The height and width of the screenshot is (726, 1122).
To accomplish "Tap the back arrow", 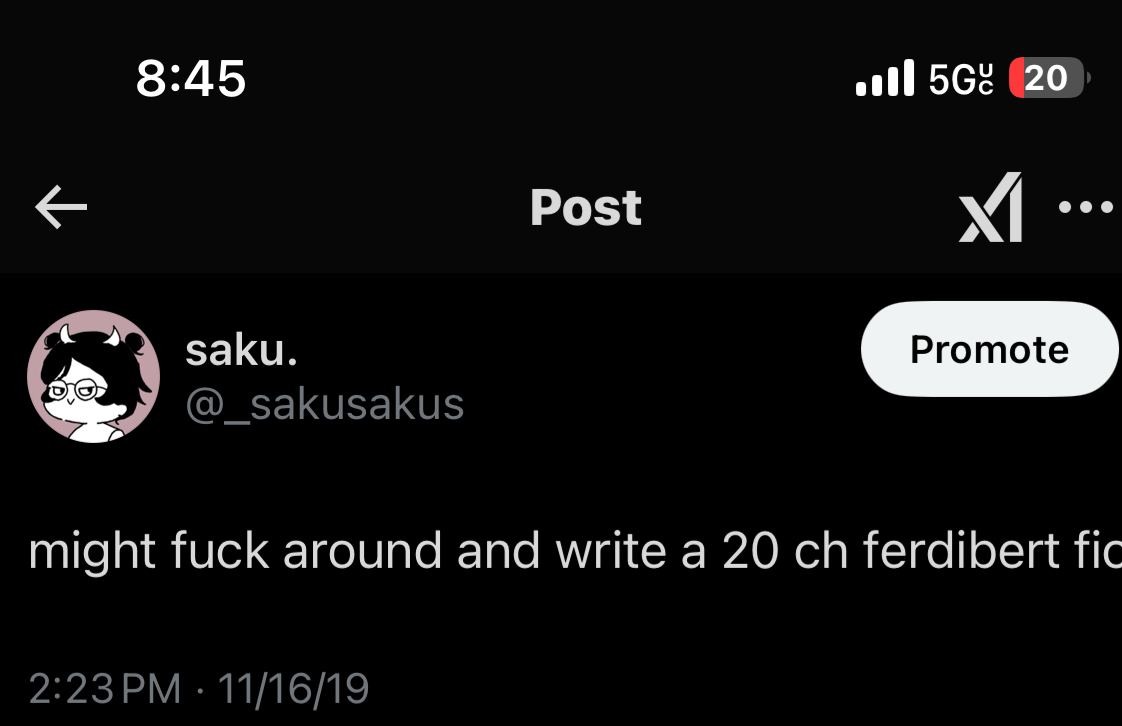I will 61,208.
